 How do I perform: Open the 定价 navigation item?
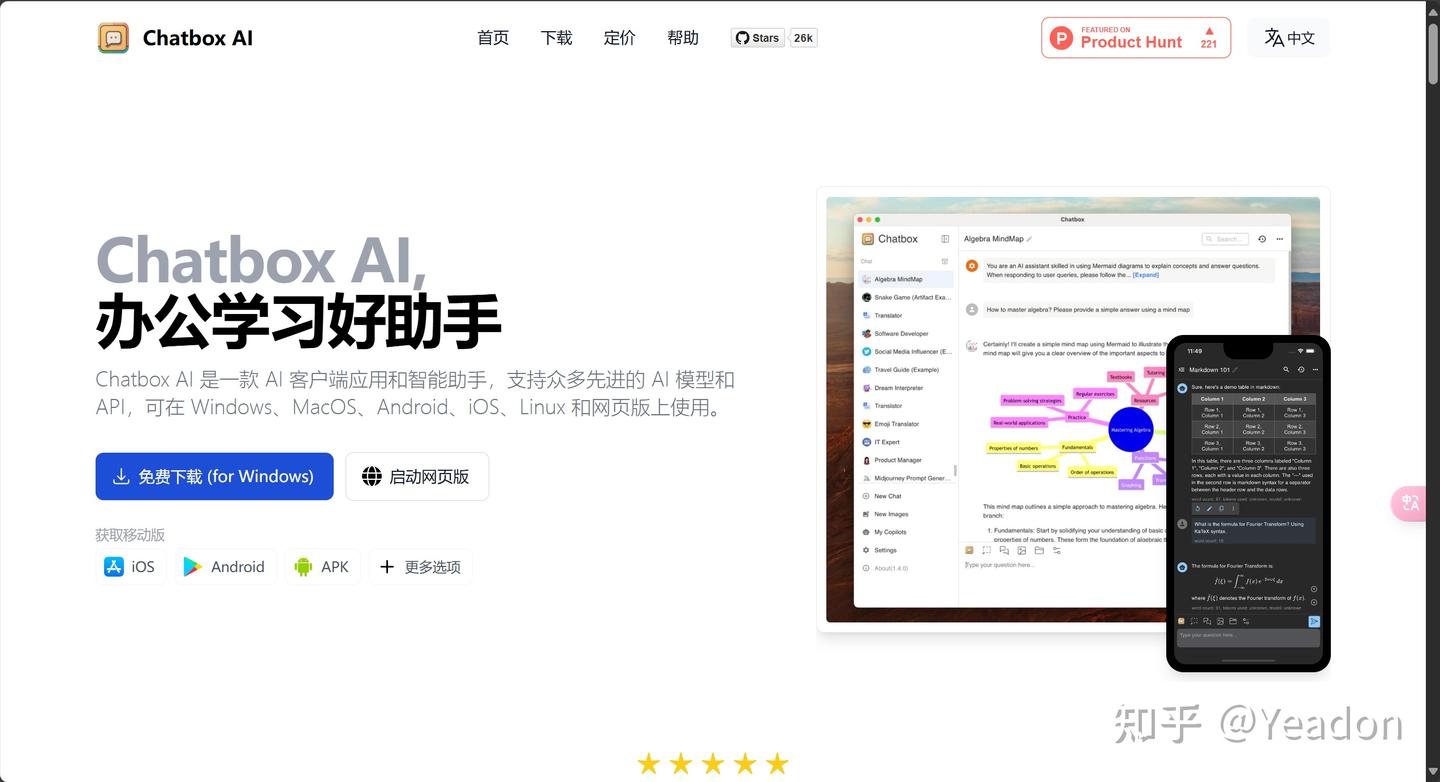click(x=619, y=38)
